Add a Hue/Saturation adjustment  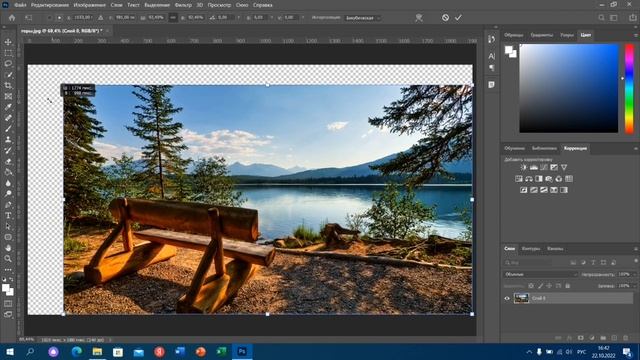coord(519,179)
